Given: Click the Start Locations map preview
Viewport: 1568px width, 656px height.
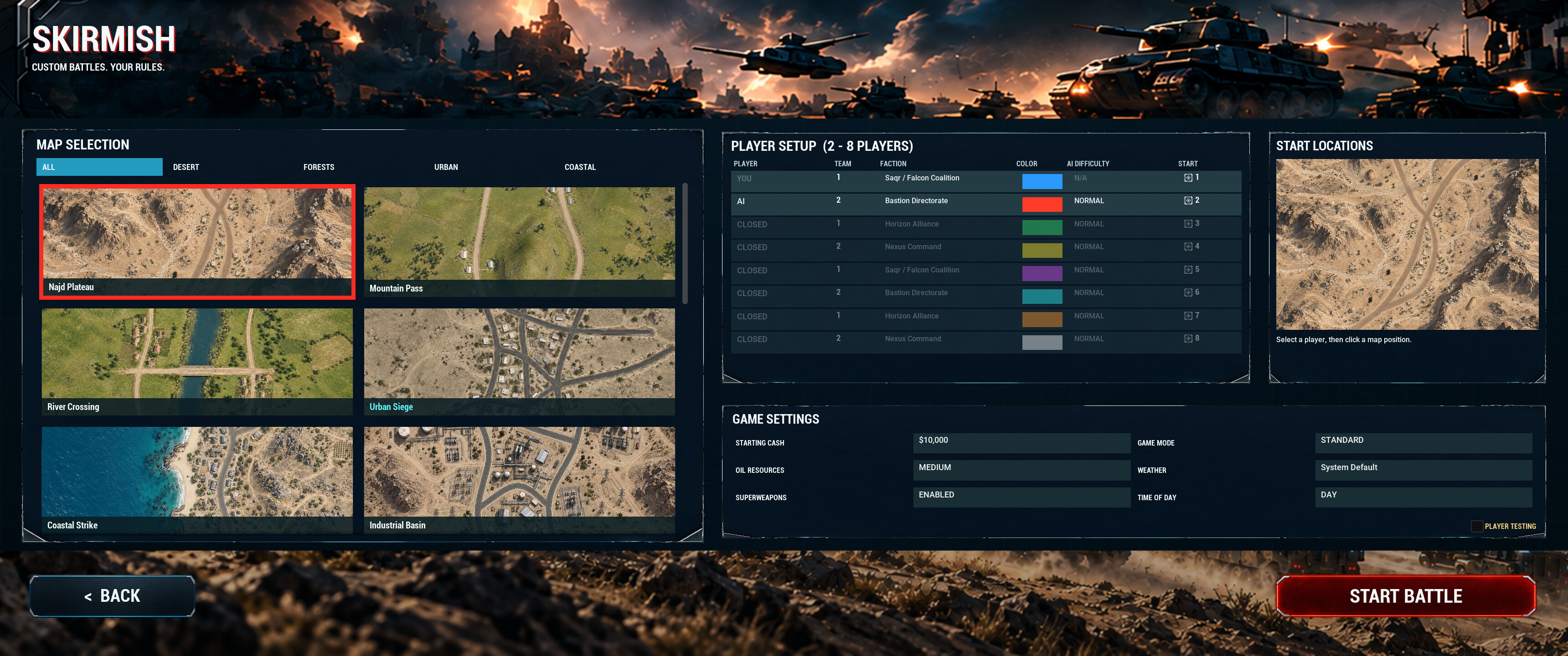Looking at the screenshot, I should pos(1407,244).
